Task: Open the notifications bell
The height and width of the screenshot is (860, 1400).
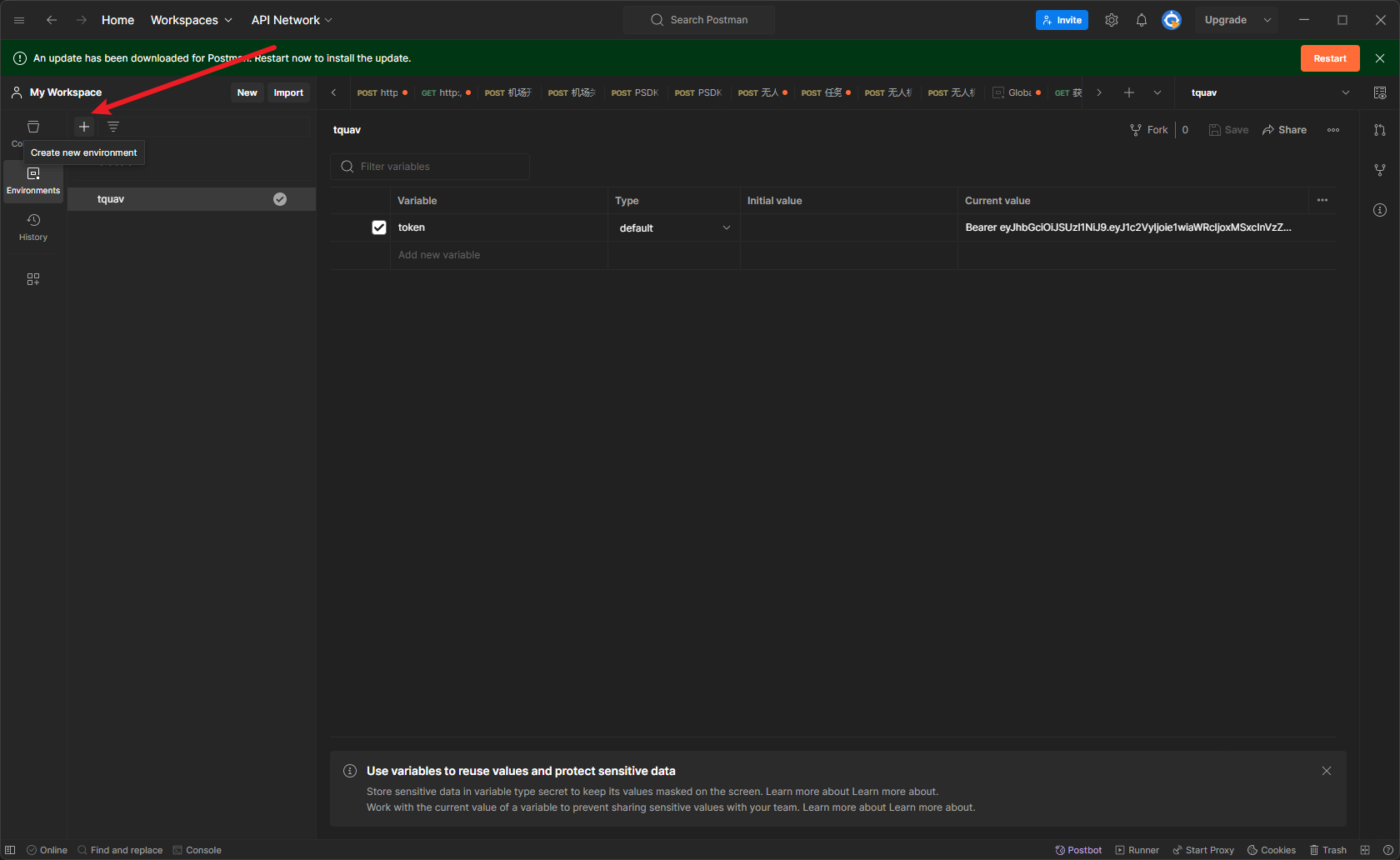Action: pyautogui.click(x=1142, y=20)
